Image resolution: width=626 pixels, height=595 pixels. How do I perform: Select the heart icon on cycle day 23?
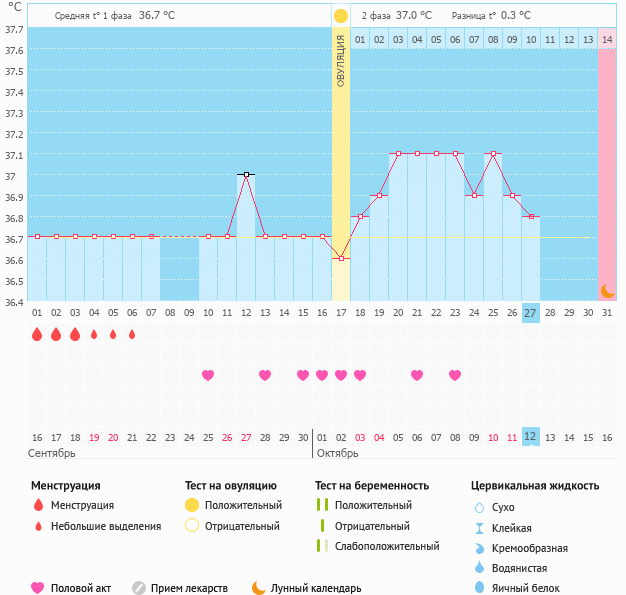455,375
